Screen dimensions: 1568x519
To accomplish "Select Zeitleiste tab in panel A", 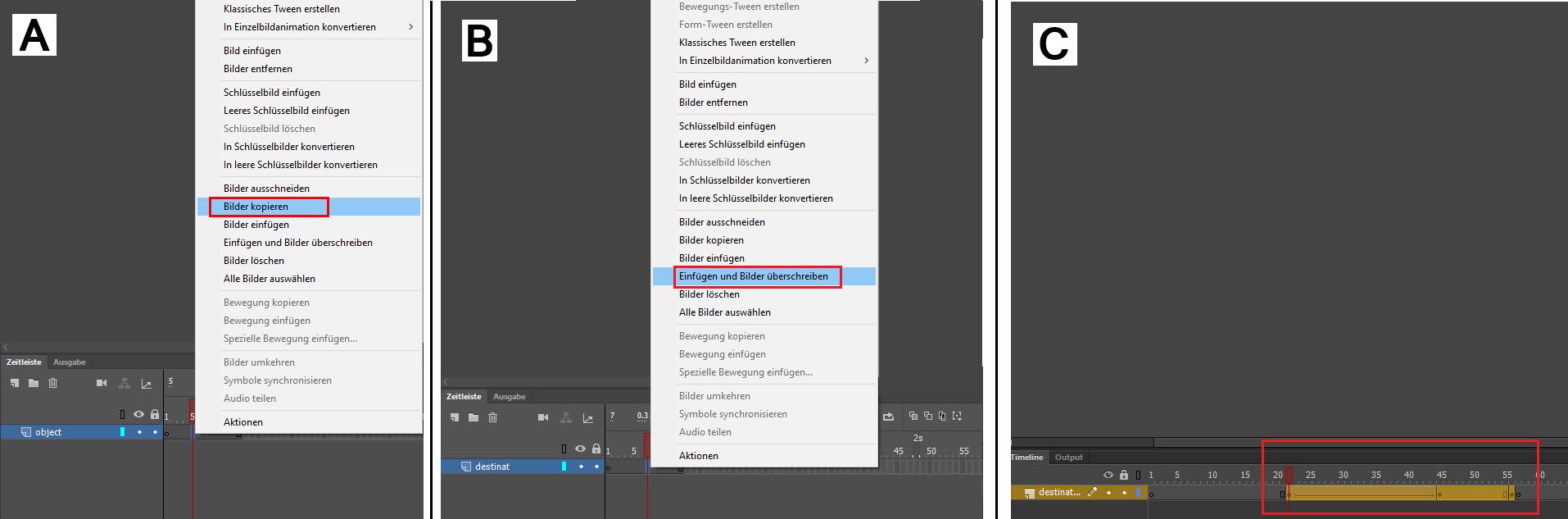I will (x=24, y=362).
